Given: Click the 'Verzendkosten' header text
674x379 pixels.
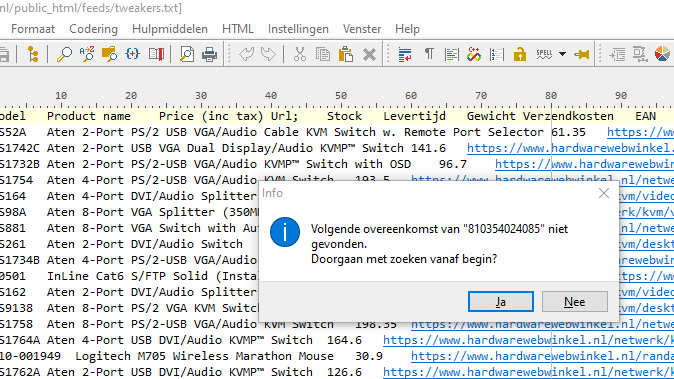Looking at the screenshot, I should [568, 116].
